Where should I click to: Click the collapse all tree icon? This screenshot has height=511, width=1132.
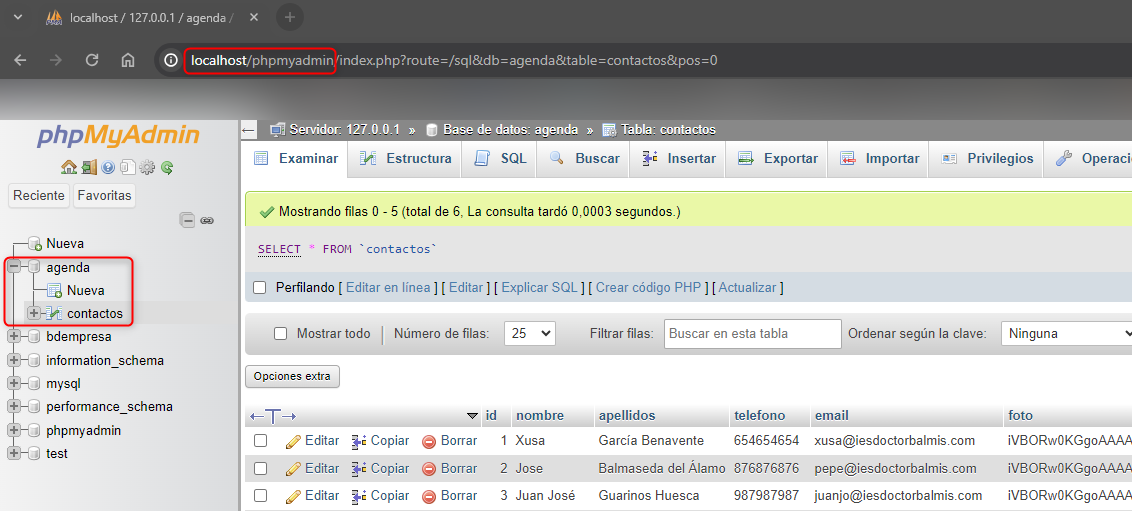pos(187,220)
